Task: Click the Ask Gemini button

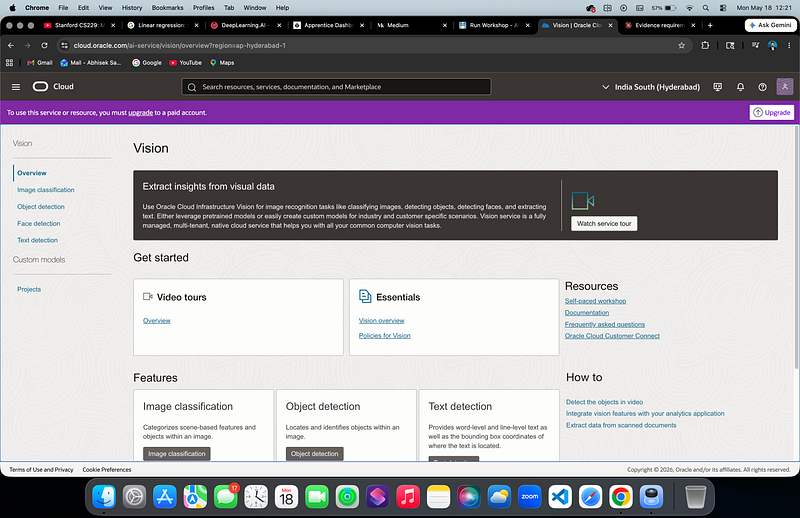Action: pos(770,25)
